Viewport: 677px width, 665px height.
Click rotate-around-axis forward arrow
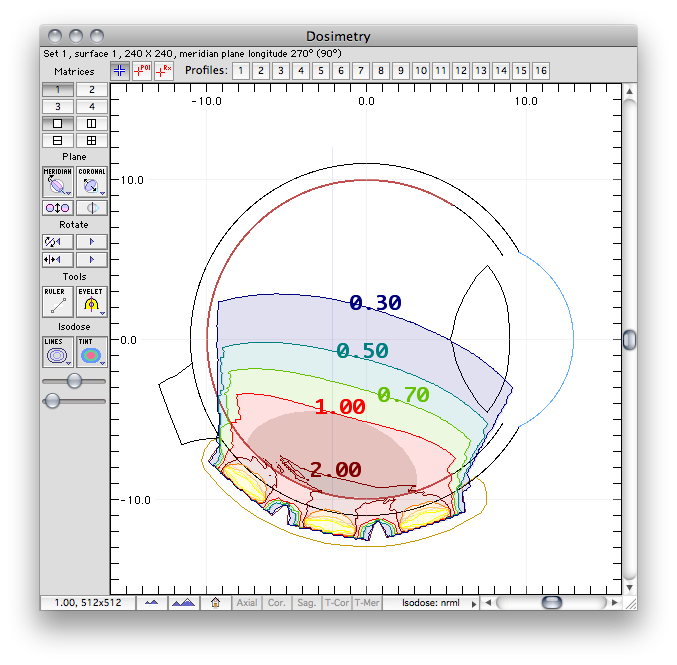point(92,242)
